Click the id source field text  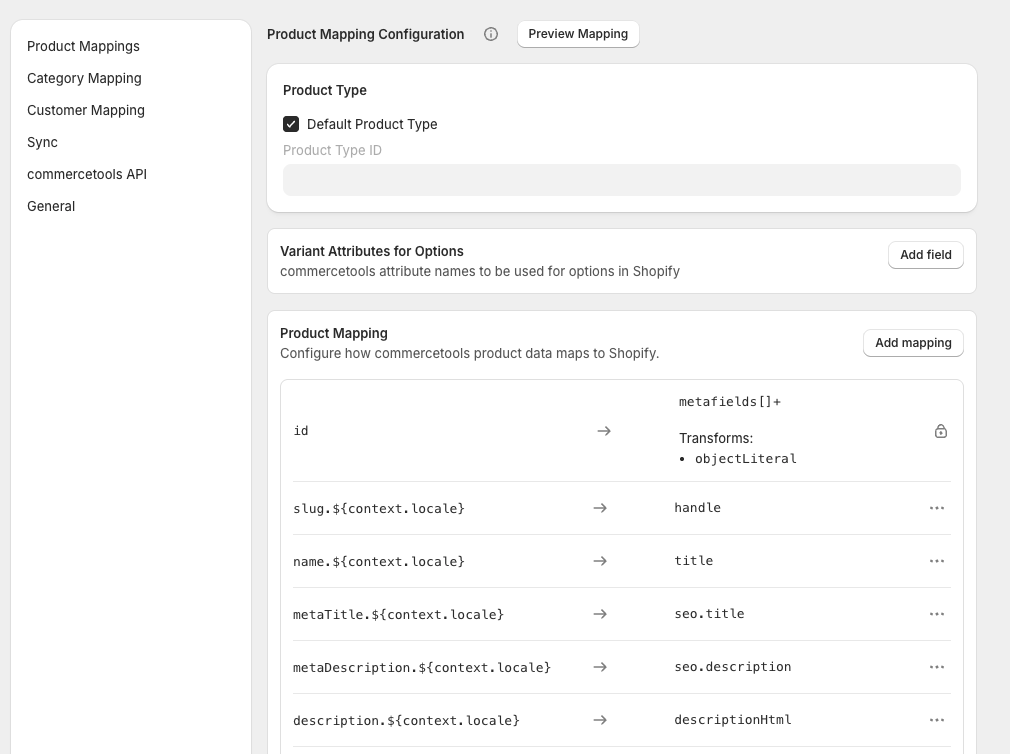301,431
